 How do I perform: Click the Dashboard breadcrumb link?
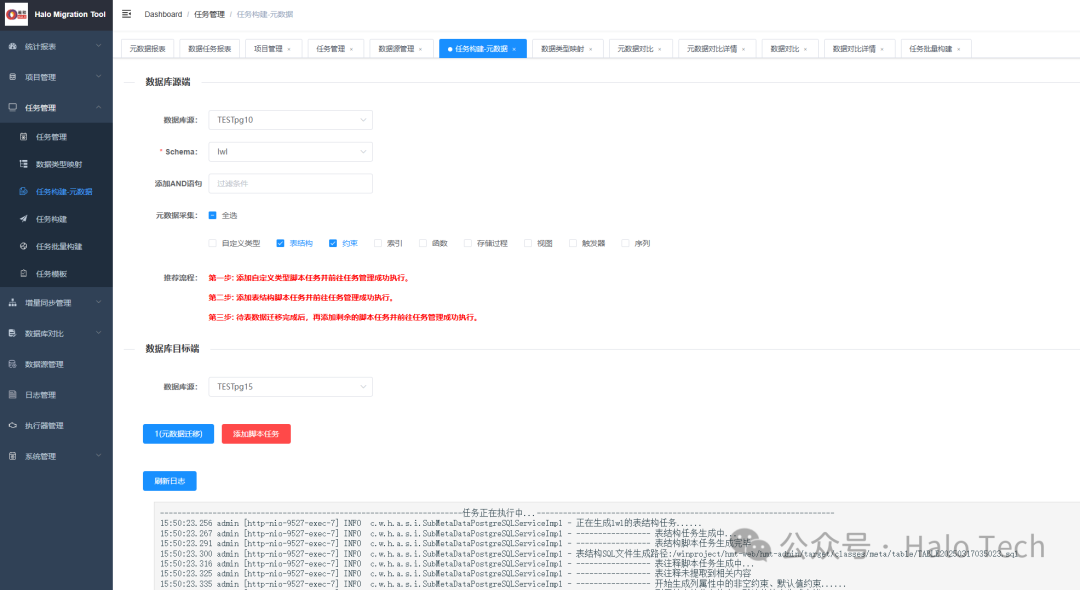click(x=163, y=14)
